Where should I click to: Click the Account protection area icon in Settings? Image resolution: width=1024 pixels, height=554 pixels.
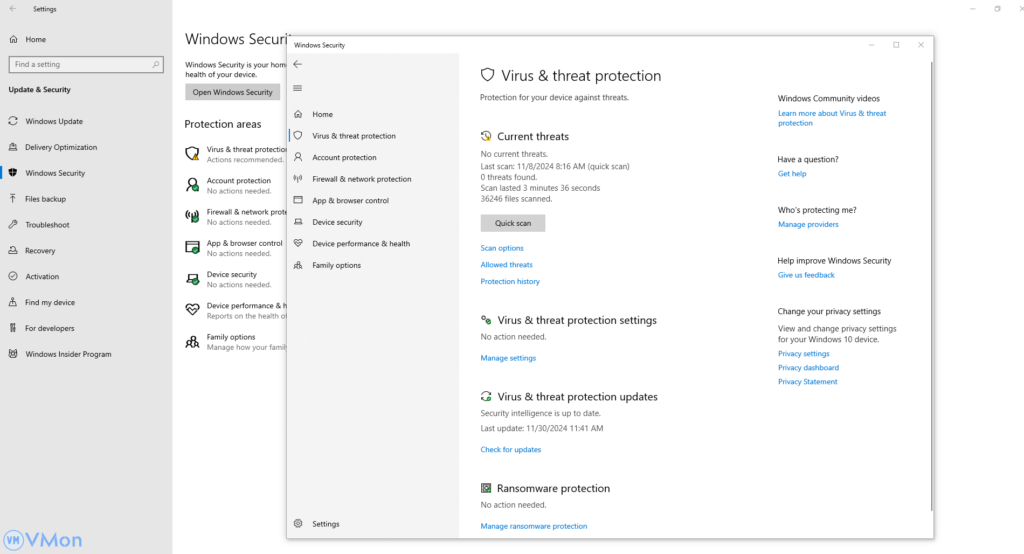tap(193, 185)
